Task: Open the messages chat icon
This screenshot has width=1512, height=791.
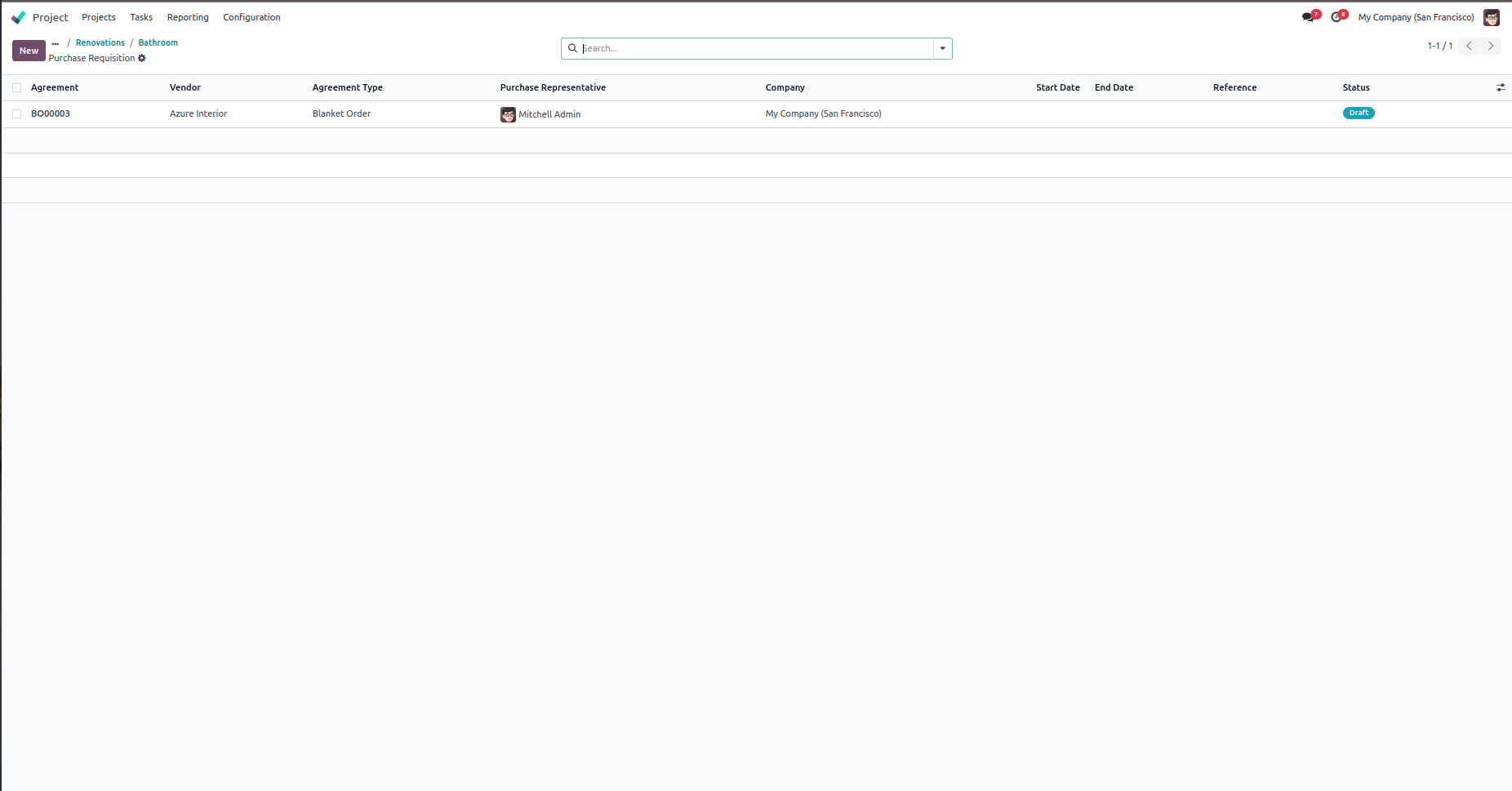Action: click(x=1309, y=17)
